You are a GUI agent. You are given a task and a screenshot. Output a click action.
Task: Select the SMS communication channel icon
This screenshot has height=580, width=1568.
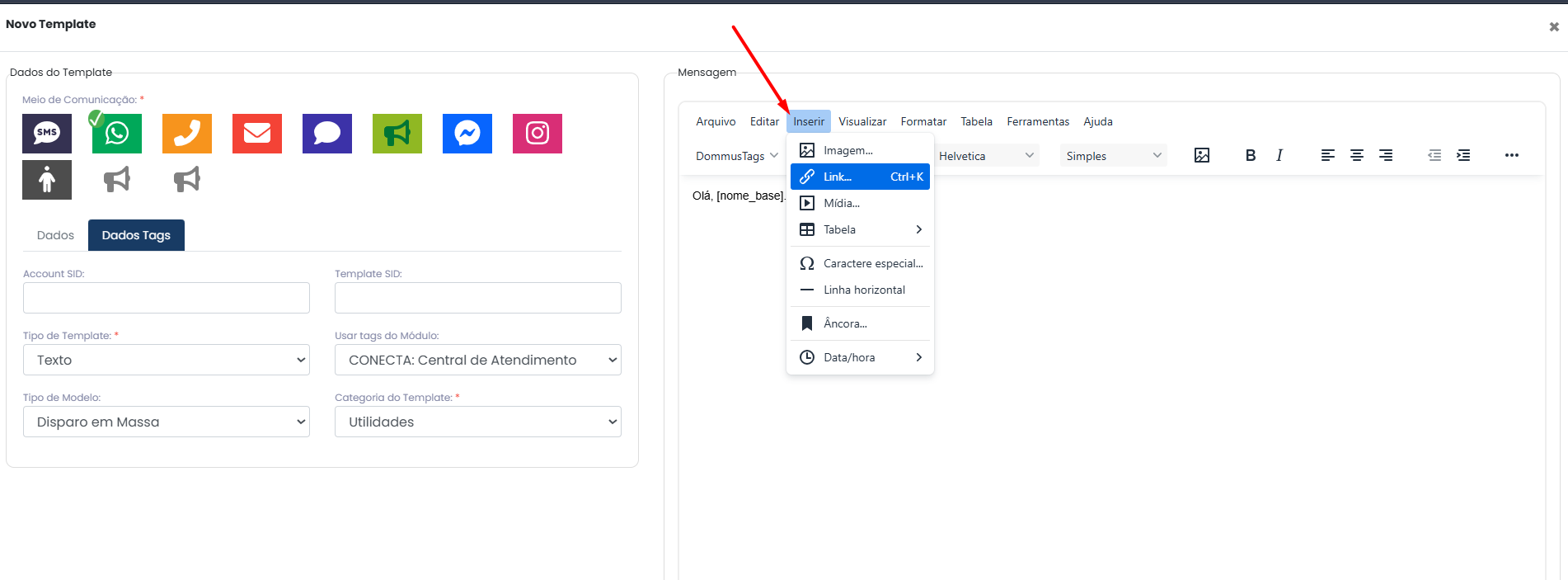point(47,134)
